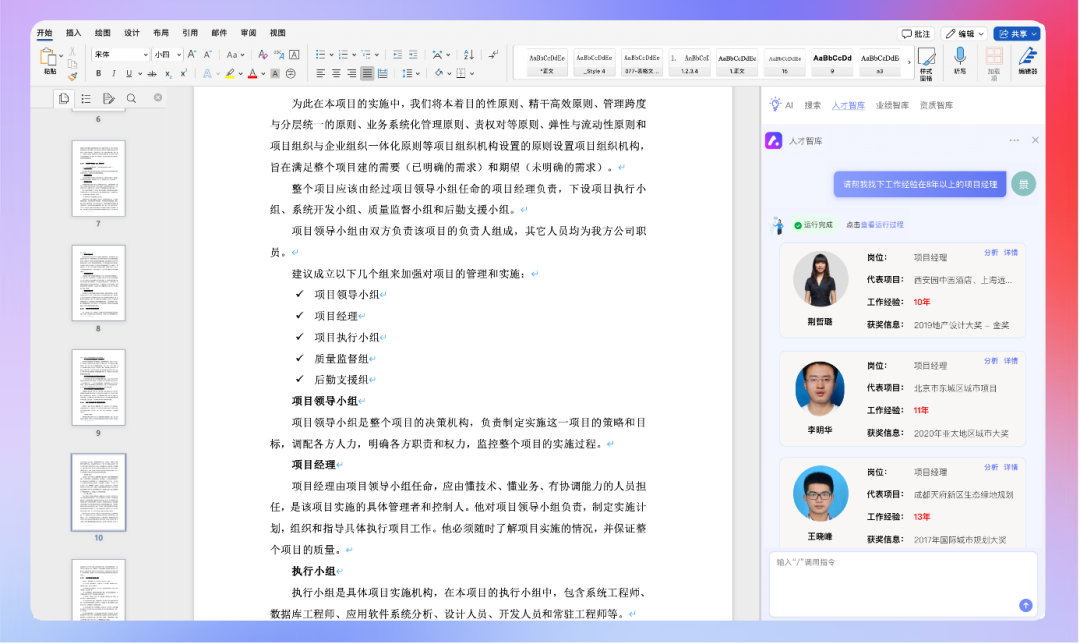
Task: Open search icon in navigation pane
Action: 131,99
